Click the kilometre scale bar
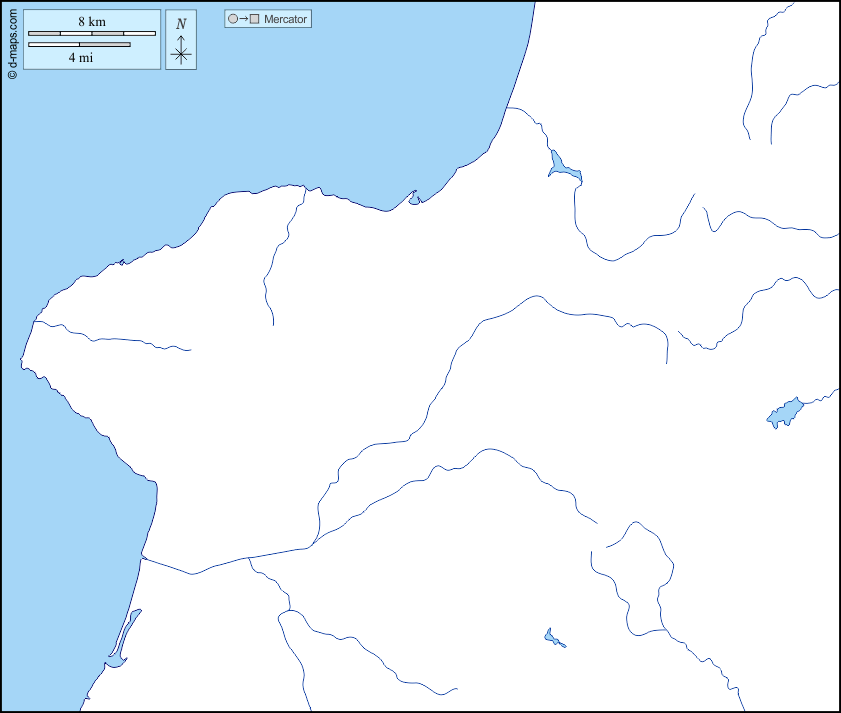 92,34
